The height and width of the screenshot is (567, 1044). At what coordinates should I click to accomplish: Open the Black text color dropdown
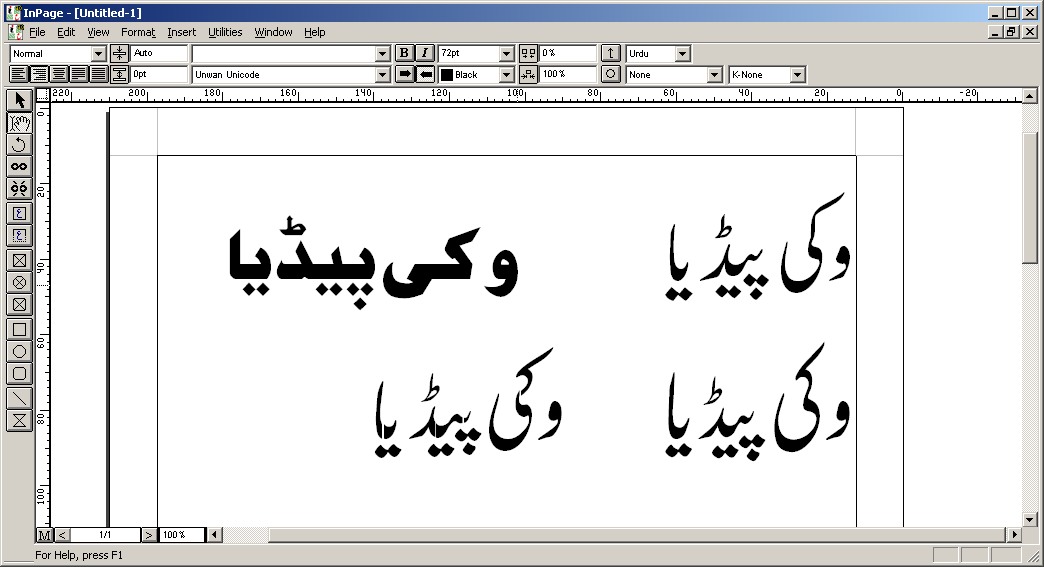point(507,75)
